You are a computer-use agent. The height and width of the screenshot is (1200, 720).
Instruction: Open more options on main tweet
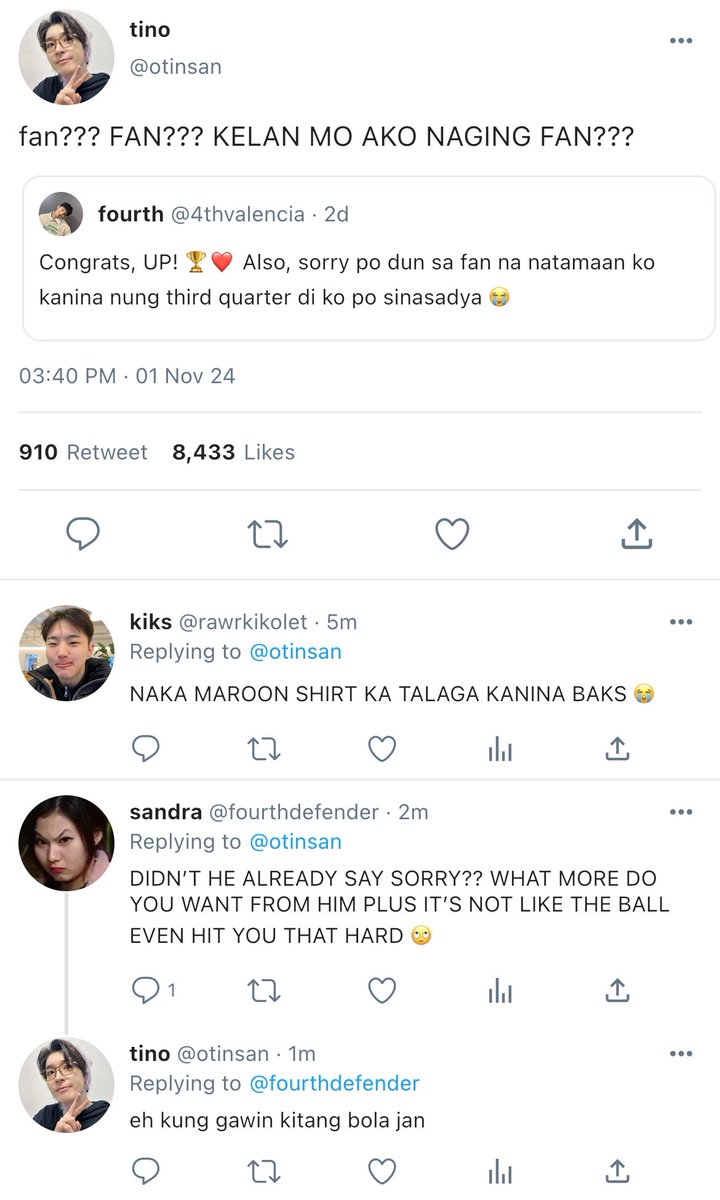point(681,41)
